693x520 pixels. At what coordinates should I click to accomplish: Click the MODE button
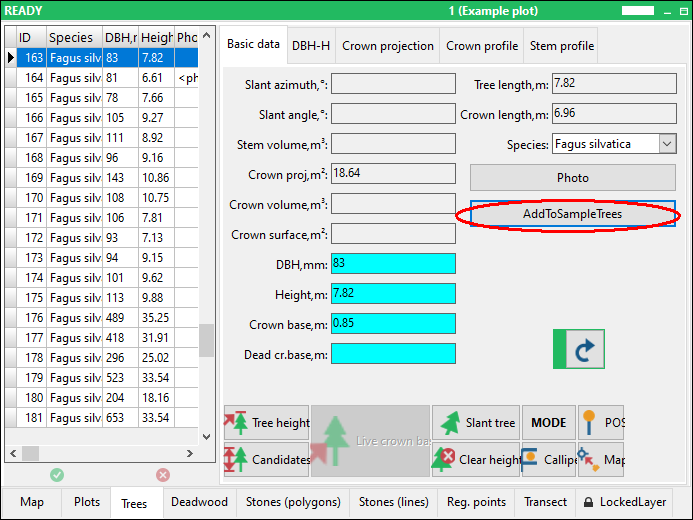click(x=548, y=423)
